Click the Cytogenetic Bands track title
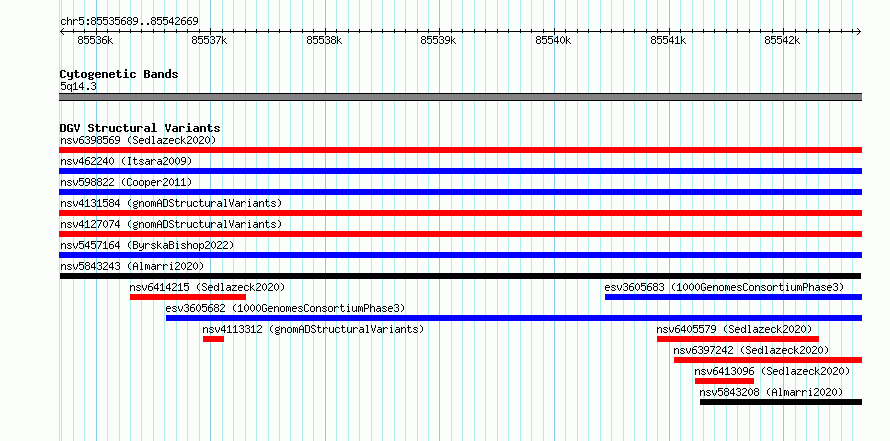Screen dimensions: 890x441 pos(119,74)
